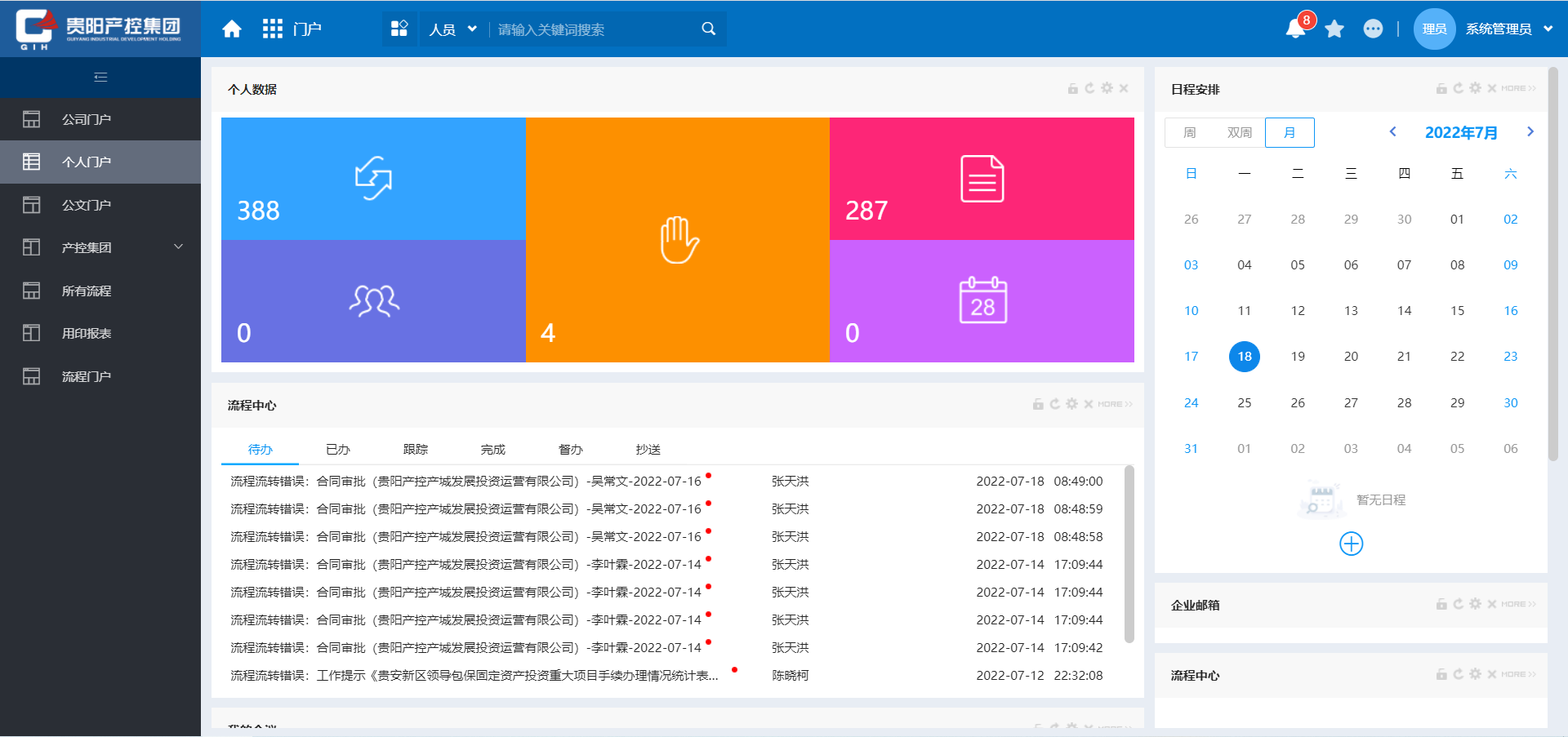The image size is (1568, 737).
Task: Close the 个人数据 panel
Action: tap(1124, 88)
